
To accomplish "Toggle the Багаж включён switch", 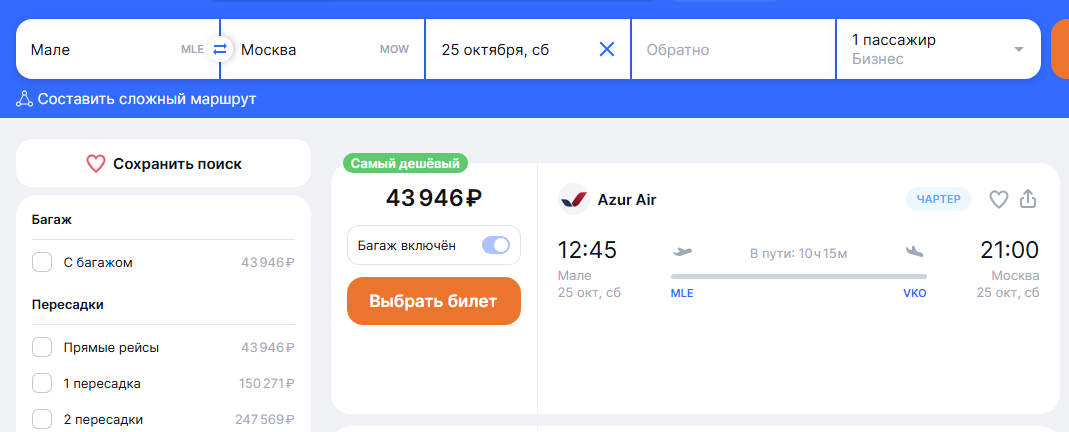I will (496, 246).
